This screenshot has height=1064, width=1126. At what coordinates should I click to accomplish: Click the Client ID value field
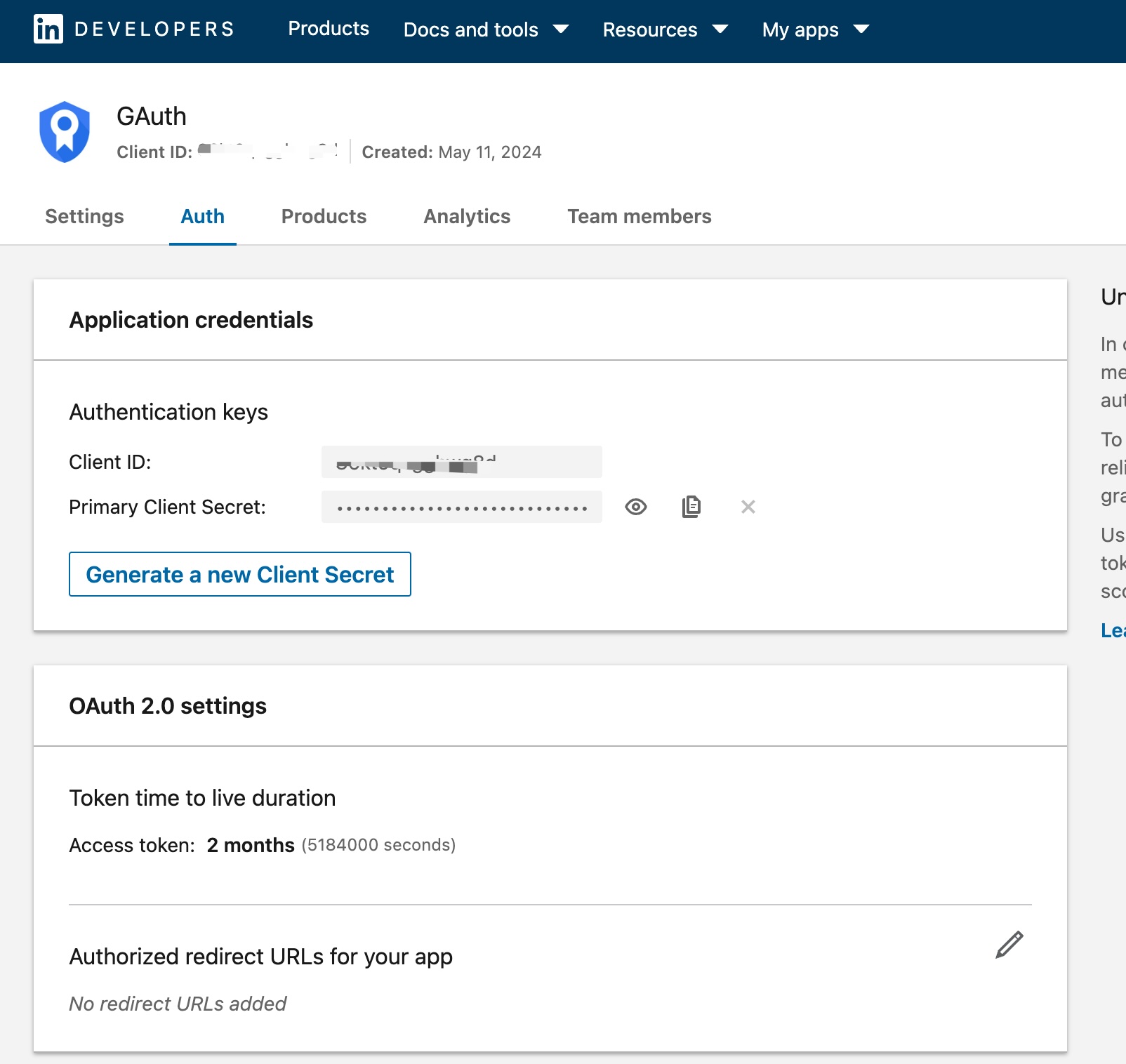pyautogui.click(x=462, y=462)
